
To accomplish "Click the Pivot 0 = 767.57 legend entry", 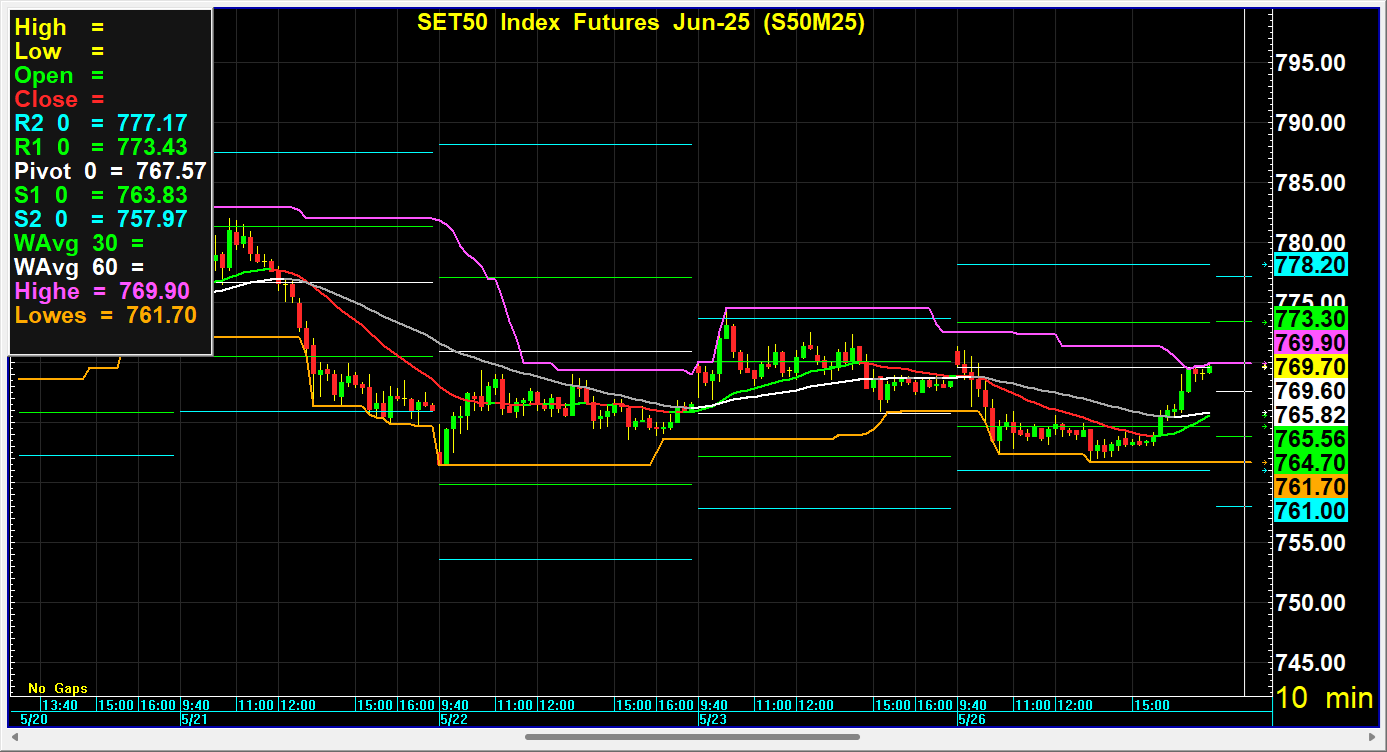I will 110,171.
